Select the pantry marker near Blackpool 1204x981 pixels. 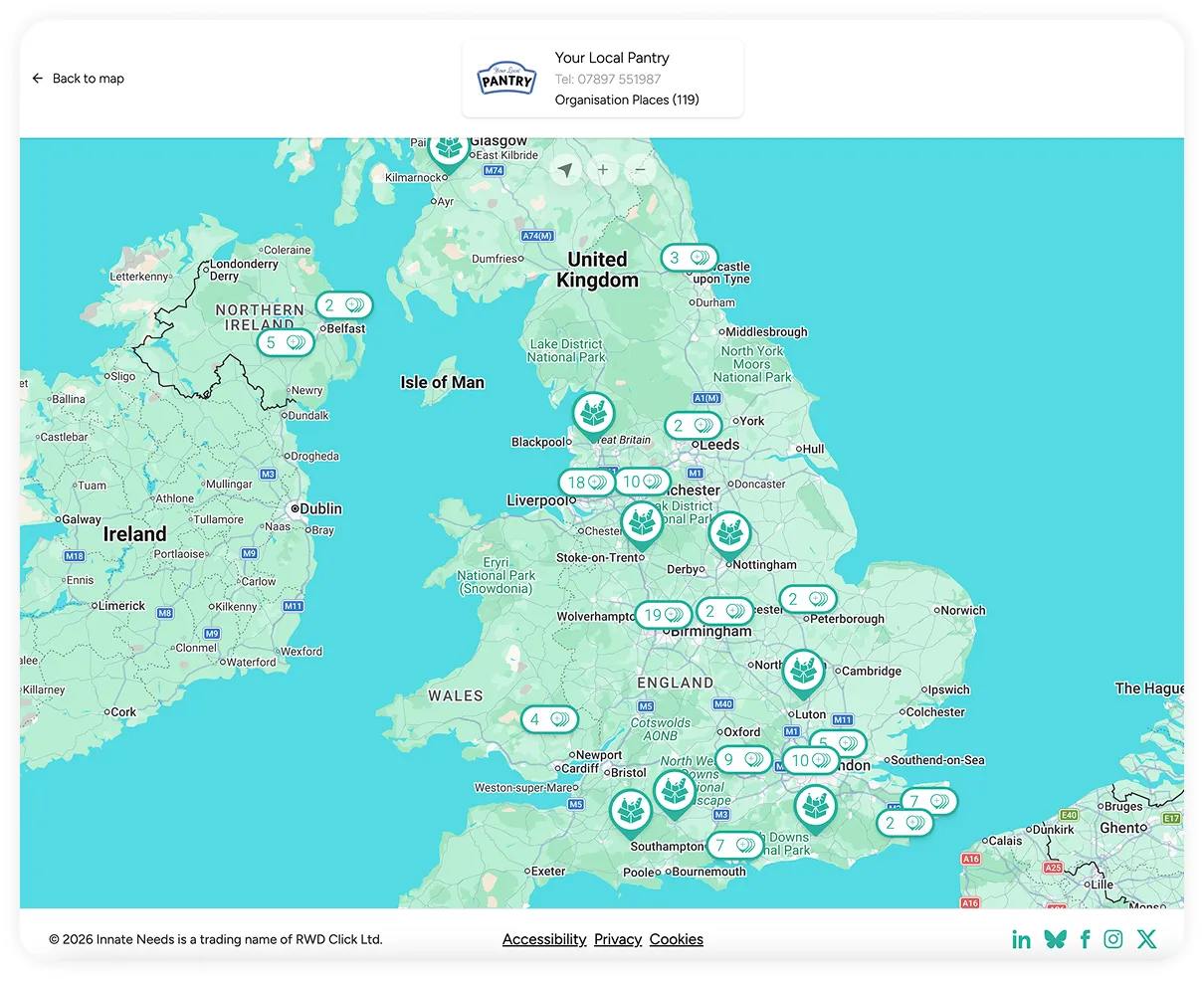click(x=594, y=415)
